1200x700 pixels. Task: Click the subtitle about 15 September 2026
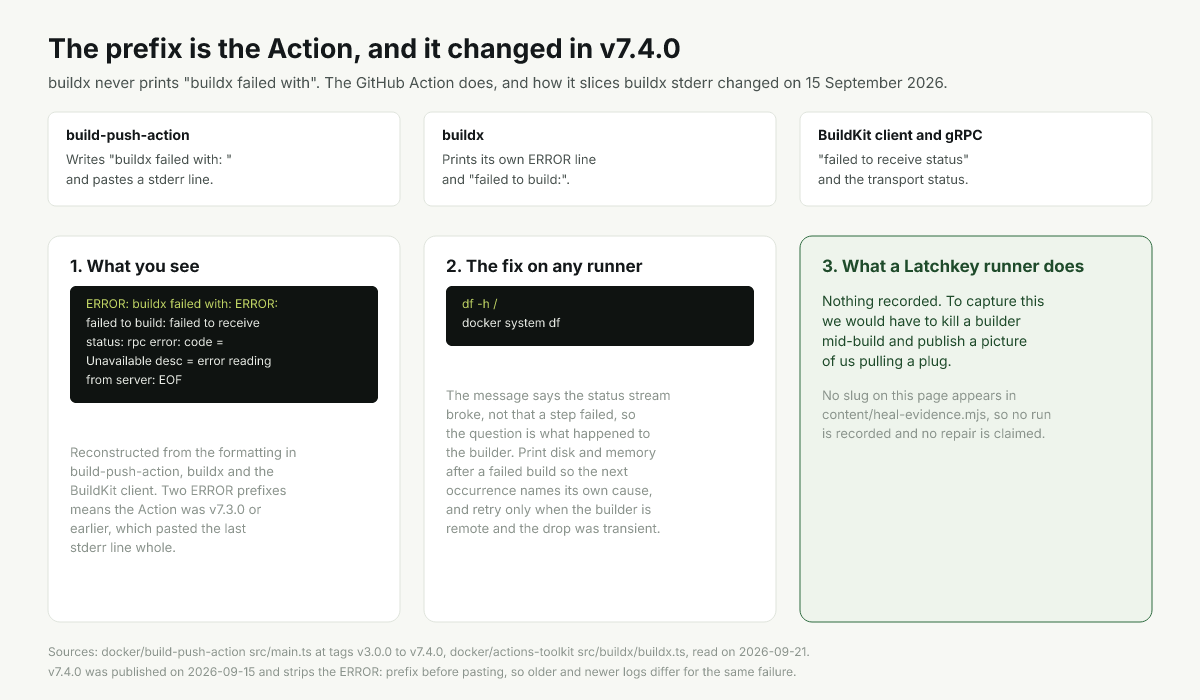click(x=497, y=83)
